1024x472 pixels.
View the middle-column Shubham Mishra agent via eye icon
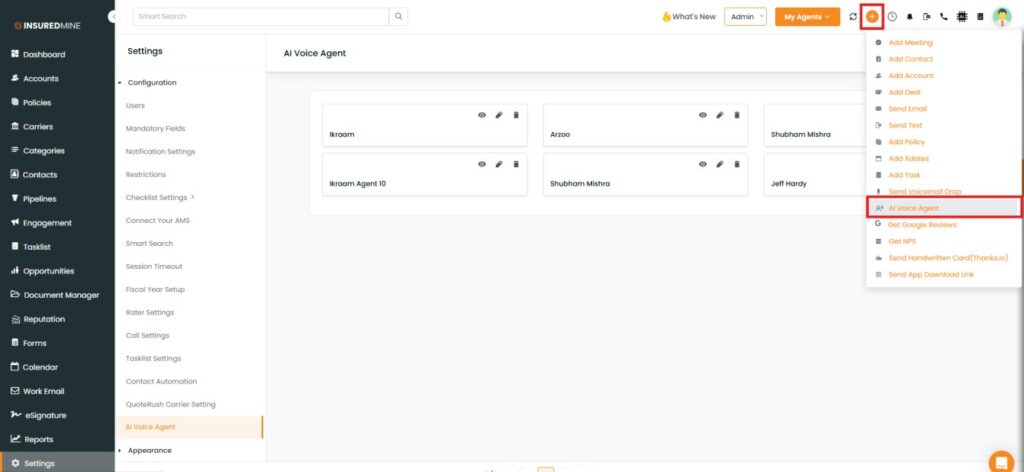pyautogui.click(x=702, y=164)
